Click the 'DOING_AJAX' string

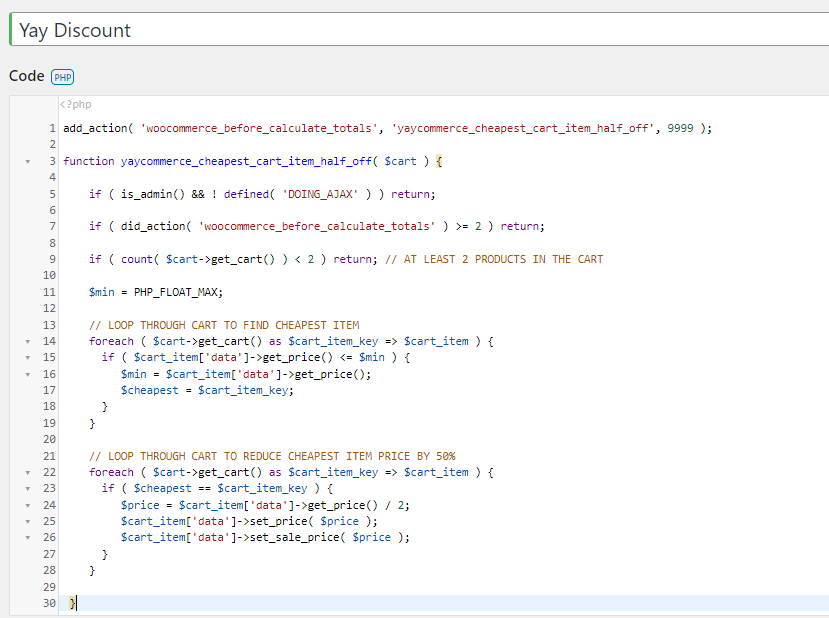(x=320, y=194)
